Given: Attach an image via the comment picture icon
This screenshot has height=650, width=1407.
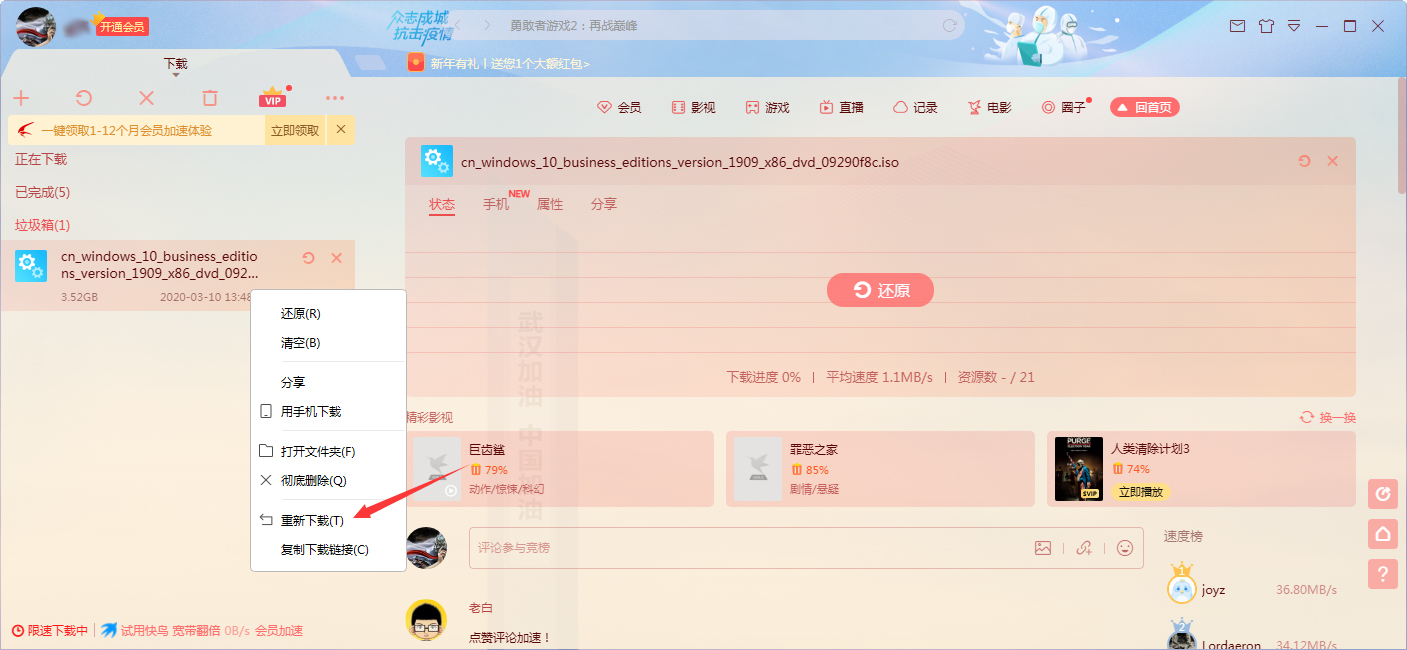Looking at the screenshot, I should click(x=1044, y=548).
